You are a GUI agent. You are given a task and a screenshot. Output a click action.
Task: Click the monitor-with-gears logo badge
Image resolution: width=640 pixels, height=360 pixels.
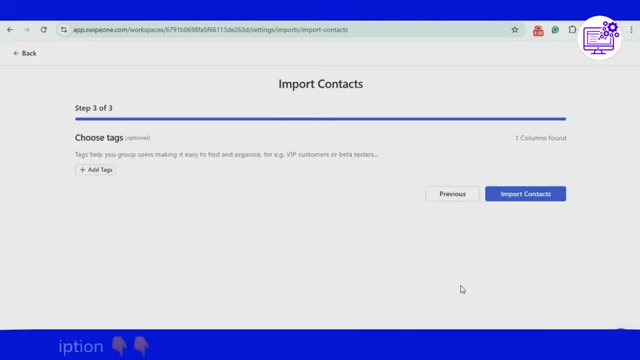pos(600,38)
